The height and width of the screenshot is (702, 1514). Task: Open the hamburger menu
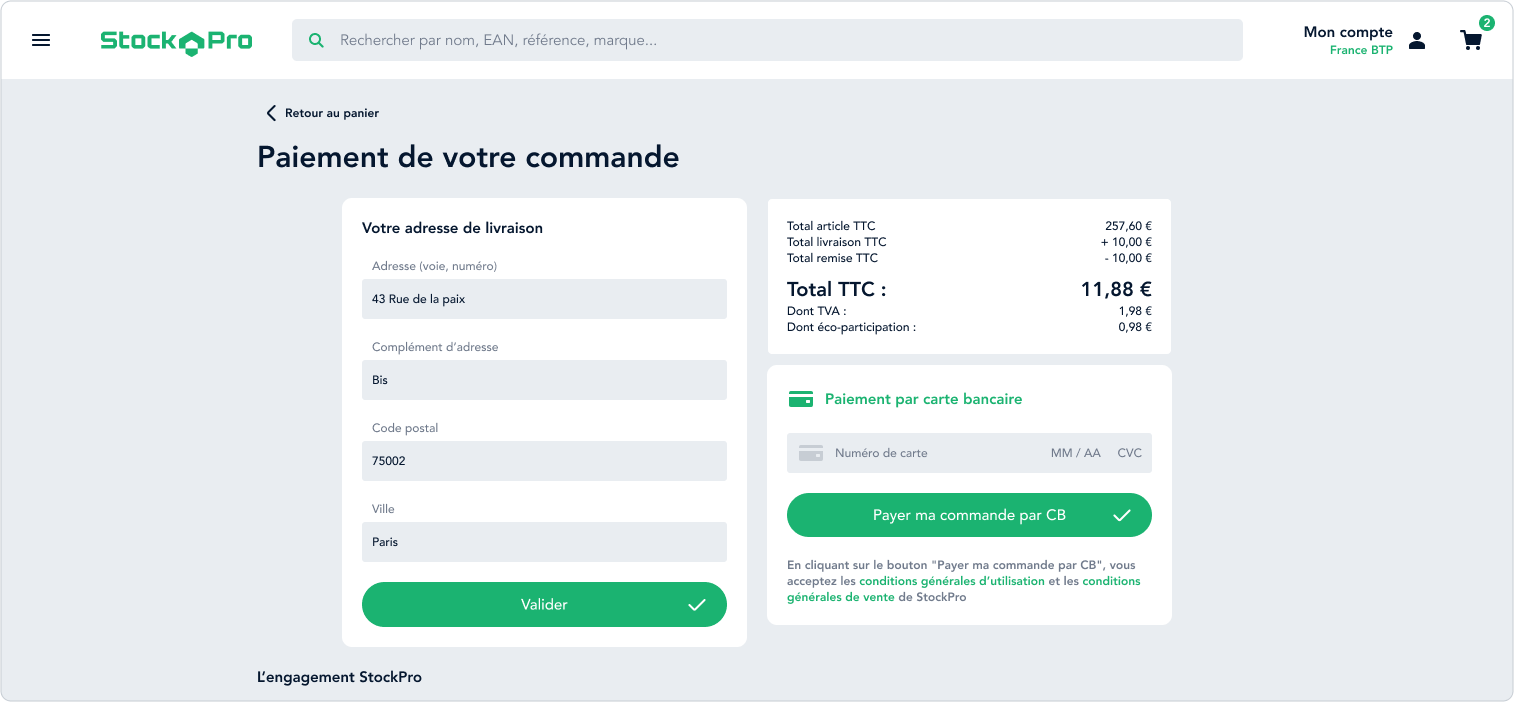tap(41, 40)
